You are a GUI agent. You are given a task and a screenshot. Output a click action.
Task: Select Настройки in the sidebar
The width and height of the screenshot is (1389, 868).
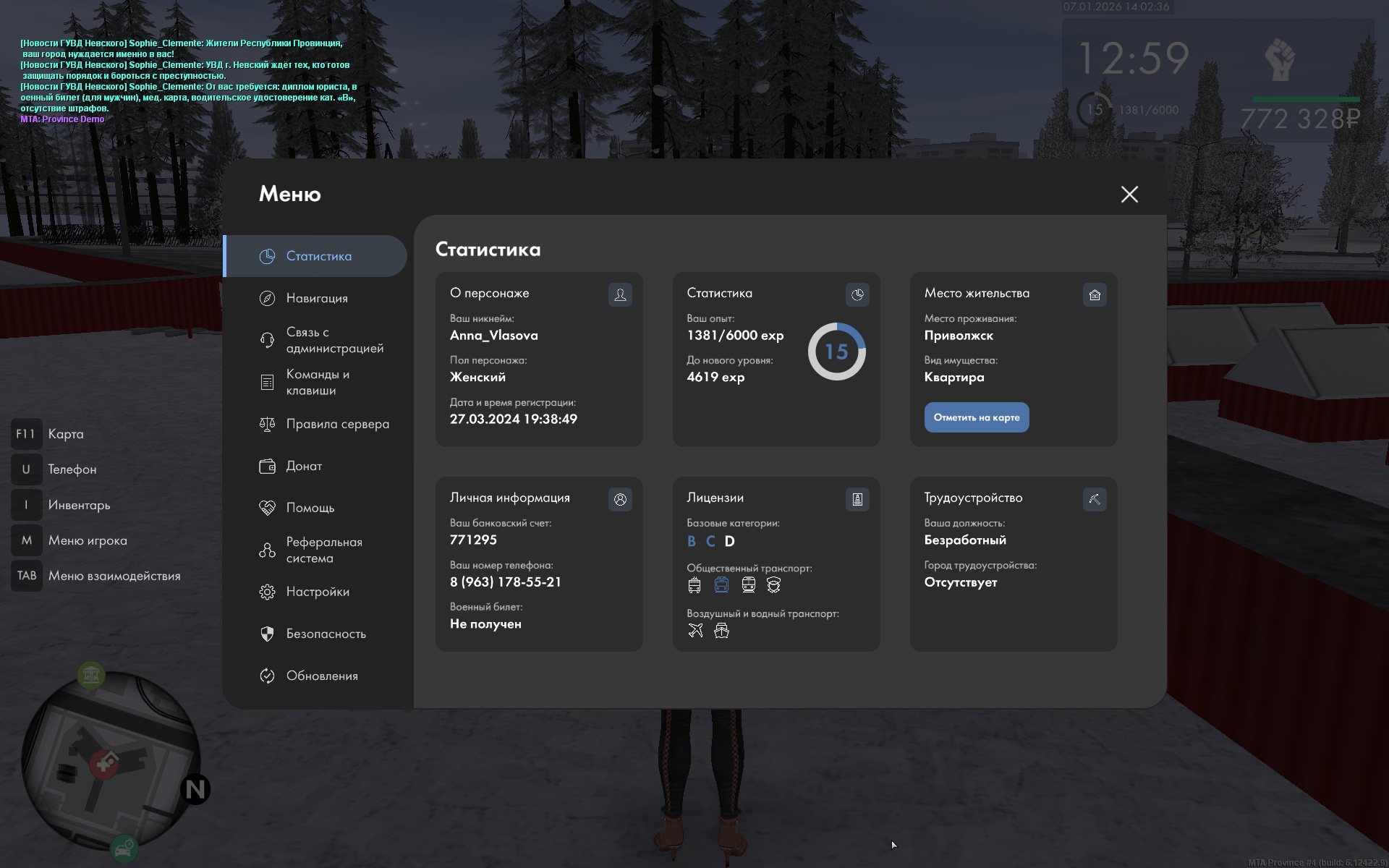317,592
